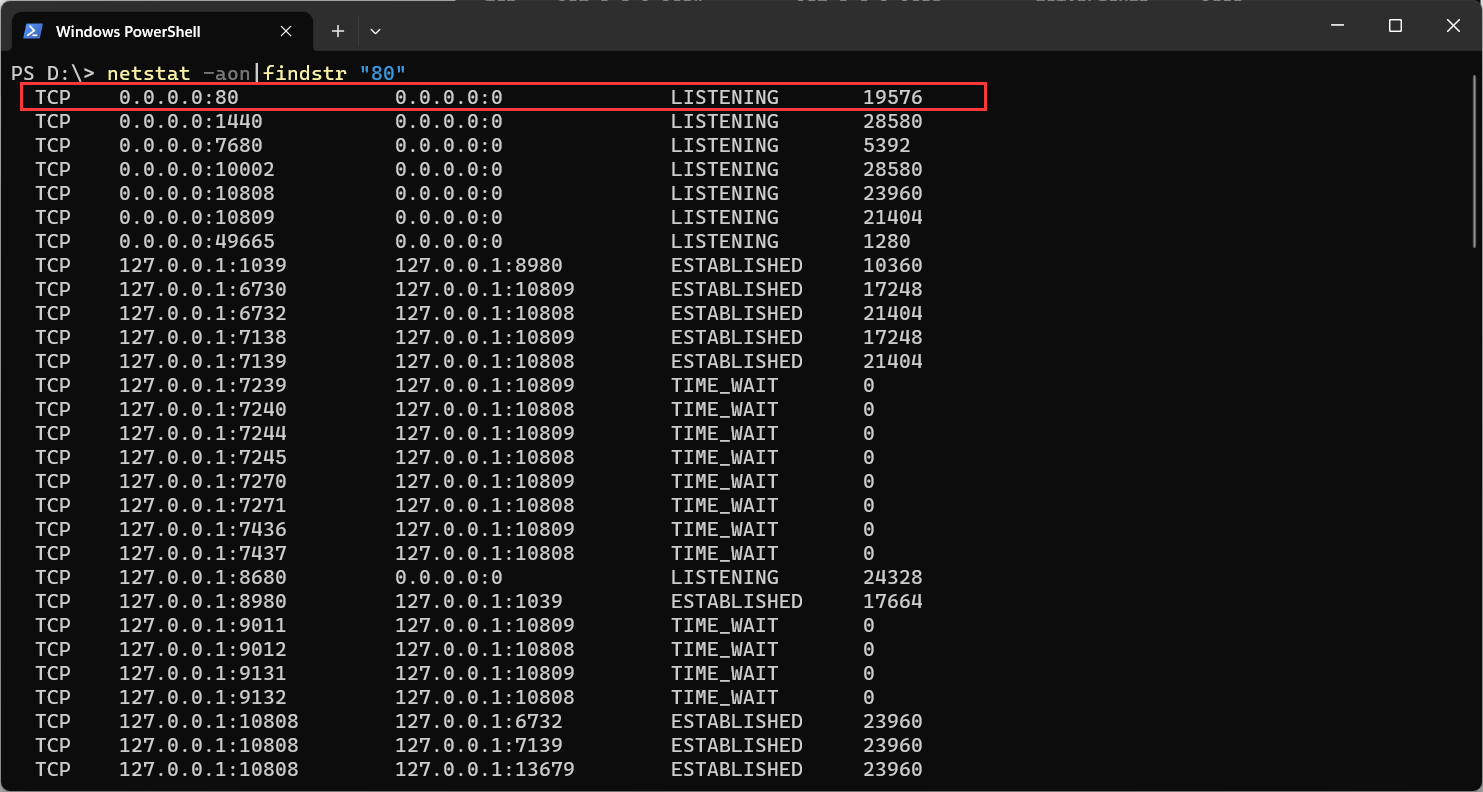
Task: Close the Windows PowerShell tab with its X
Action: [286, 31]
